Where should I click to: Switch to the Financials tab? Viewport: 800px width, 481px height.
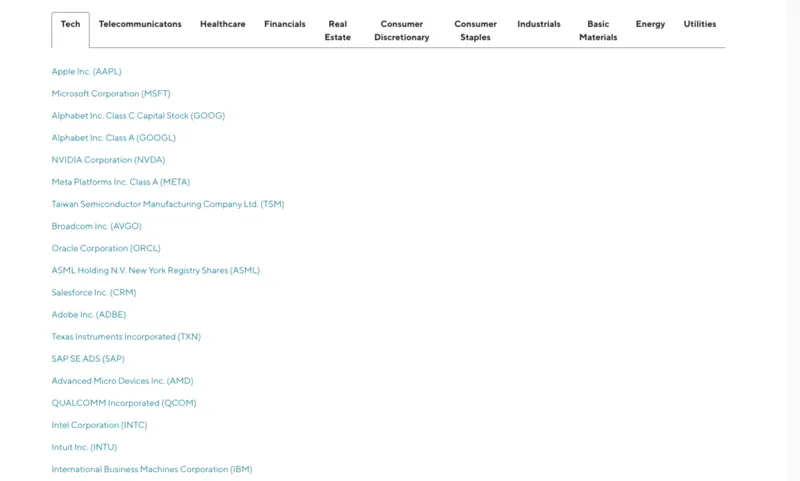285,24
